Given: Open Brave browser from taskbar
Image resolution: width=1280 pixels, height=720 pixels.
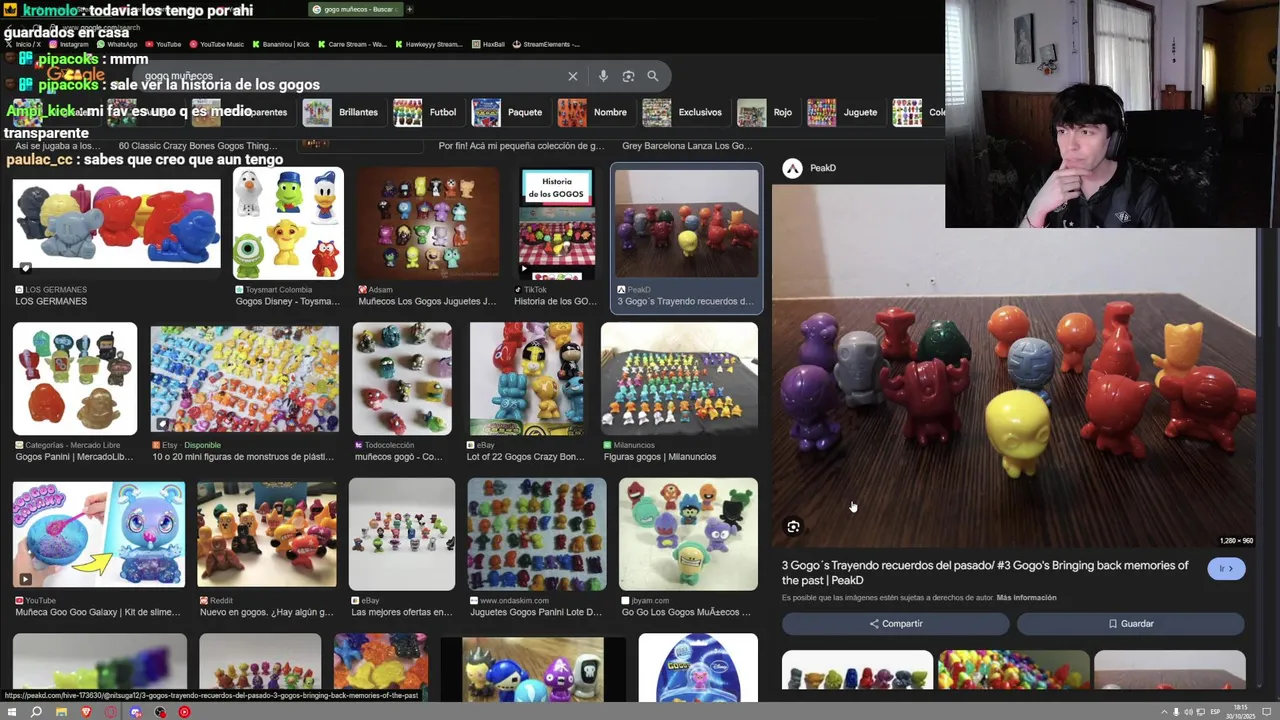Looking at the screenshot, I should coord(86,712).
